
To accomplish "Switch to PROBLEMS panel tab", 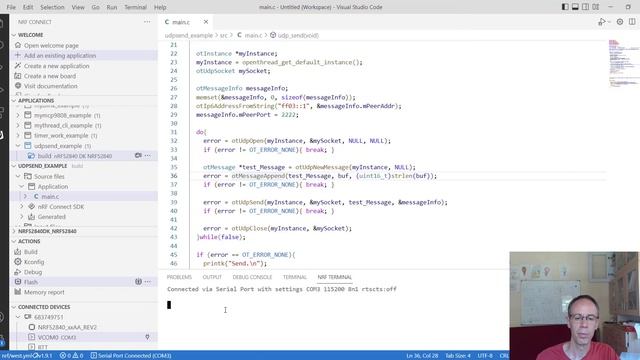I will click(x=179, y=277).
